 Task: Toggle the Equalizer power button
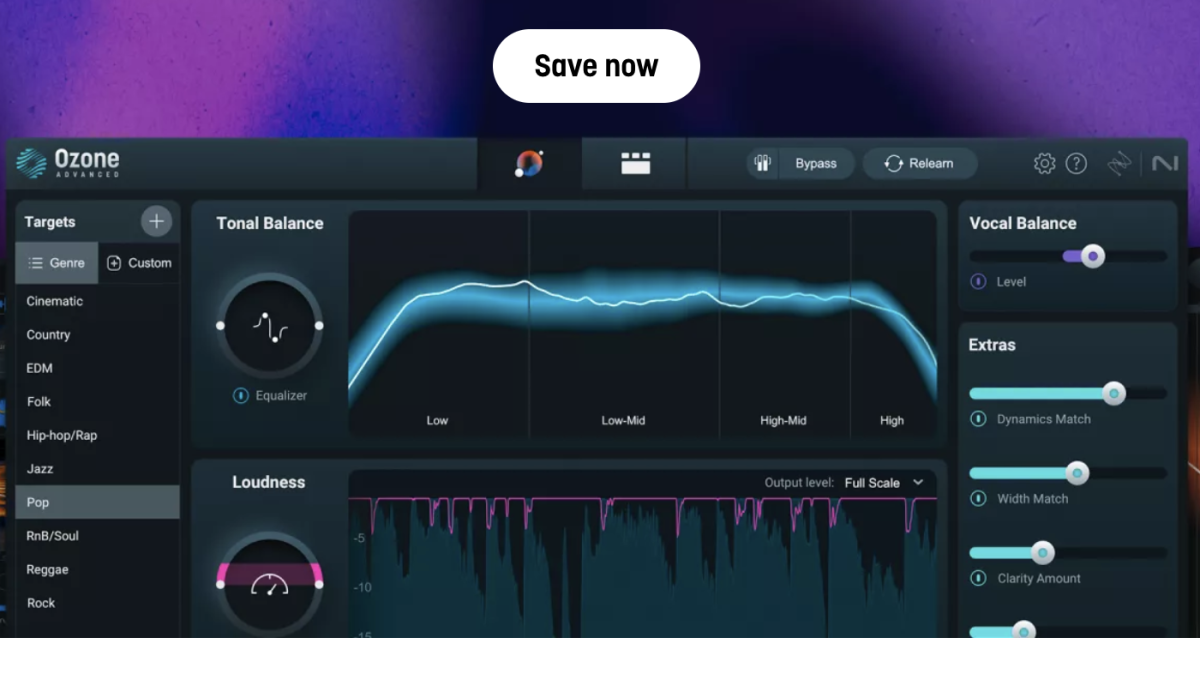(240, 396)
